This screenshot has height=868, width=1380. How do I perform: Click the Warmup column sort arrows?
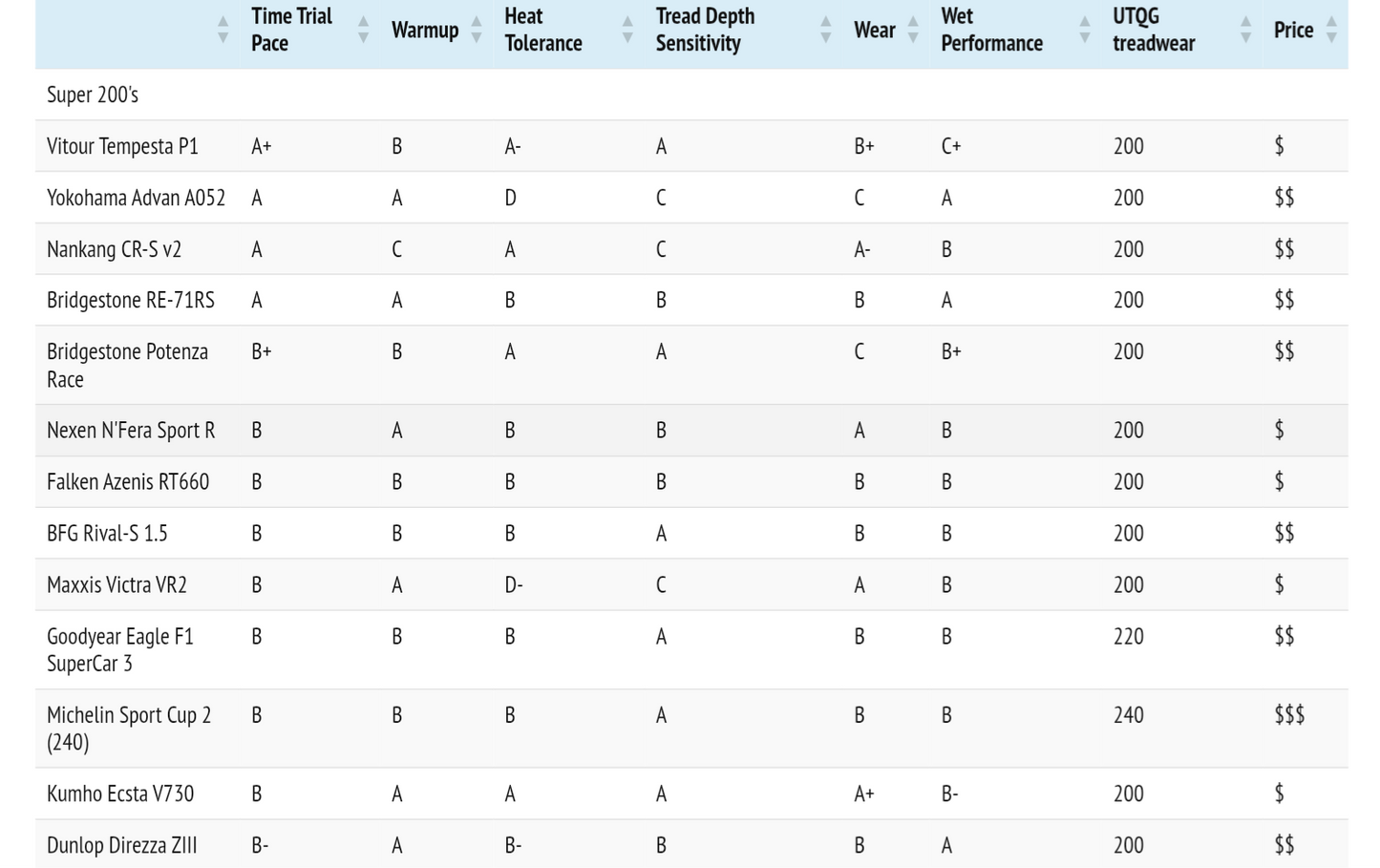(476, 30)
